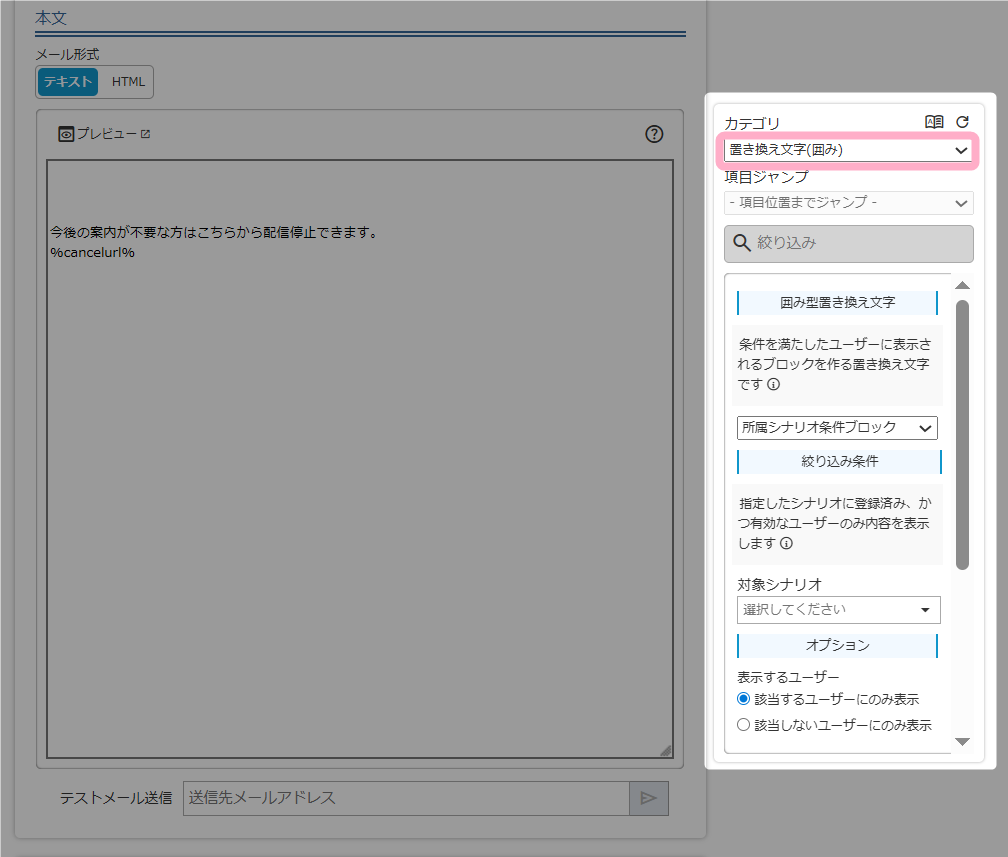The height and width of the screenshot is (857, 1008).
Task: Switch mail format to HTML
Action: pyautogui.click(x=128, y=82)
